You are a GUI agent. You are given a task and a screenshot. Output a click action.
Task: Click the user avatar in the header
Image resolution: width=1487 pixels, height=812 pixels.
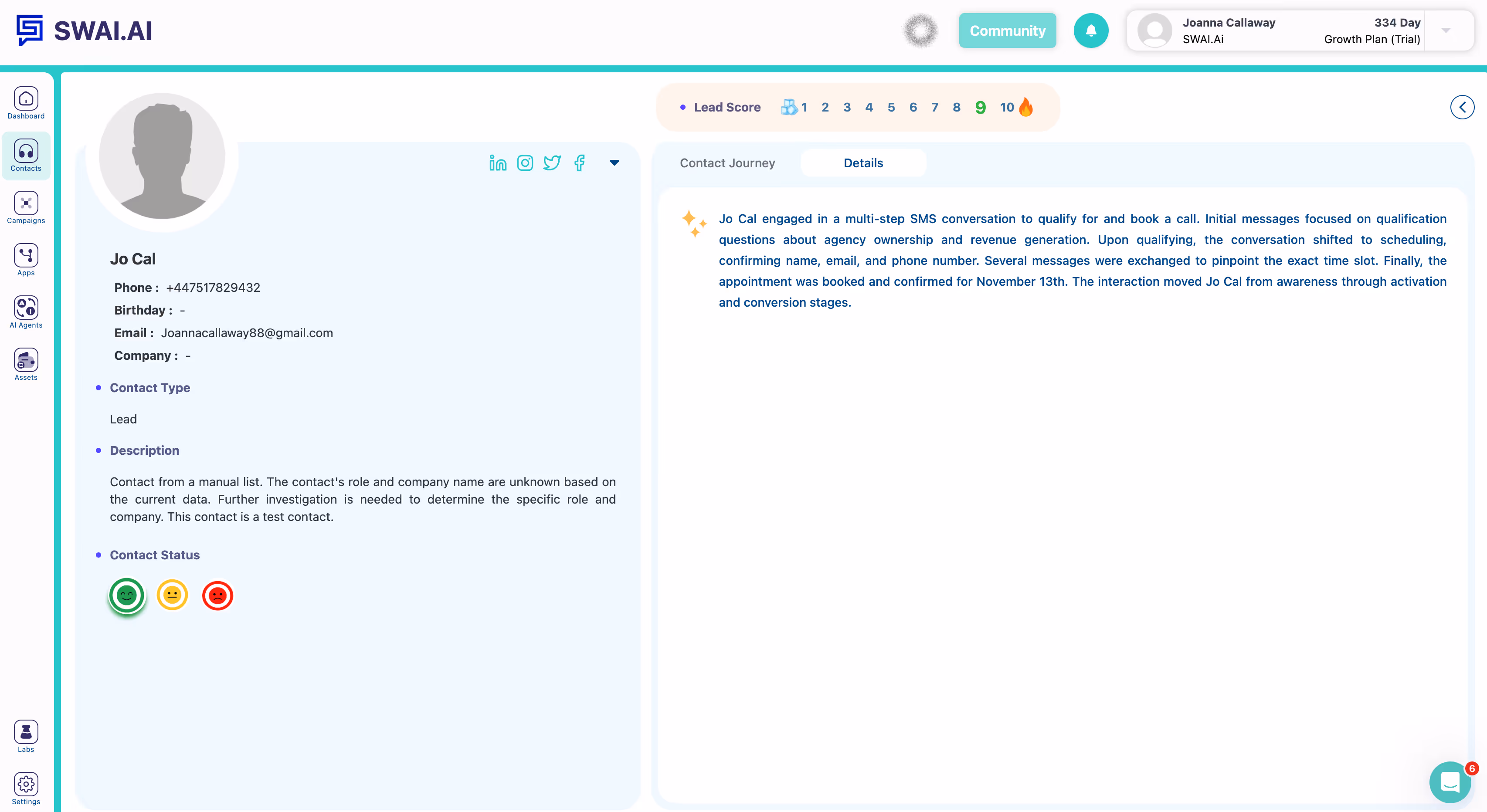point(1154,30)
